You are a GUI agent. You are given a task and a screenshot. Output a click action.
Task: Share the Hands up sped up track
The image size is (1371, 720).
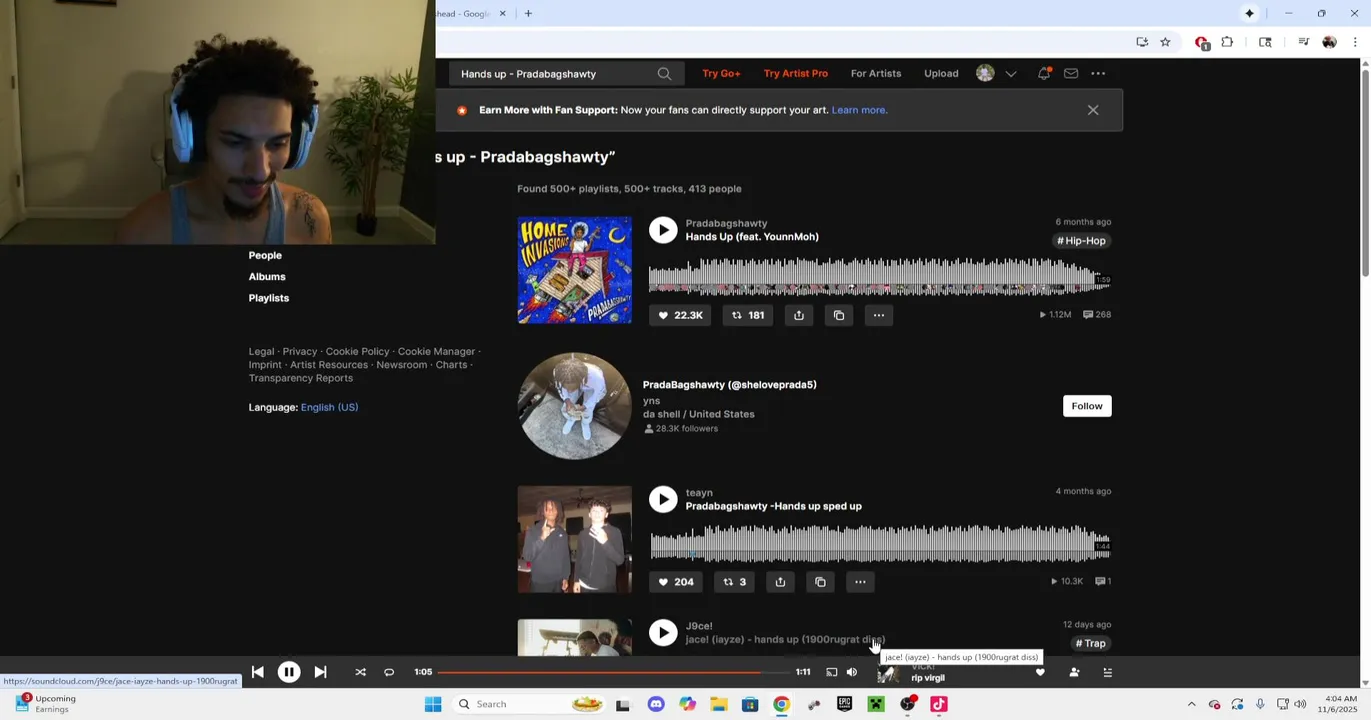780,582
